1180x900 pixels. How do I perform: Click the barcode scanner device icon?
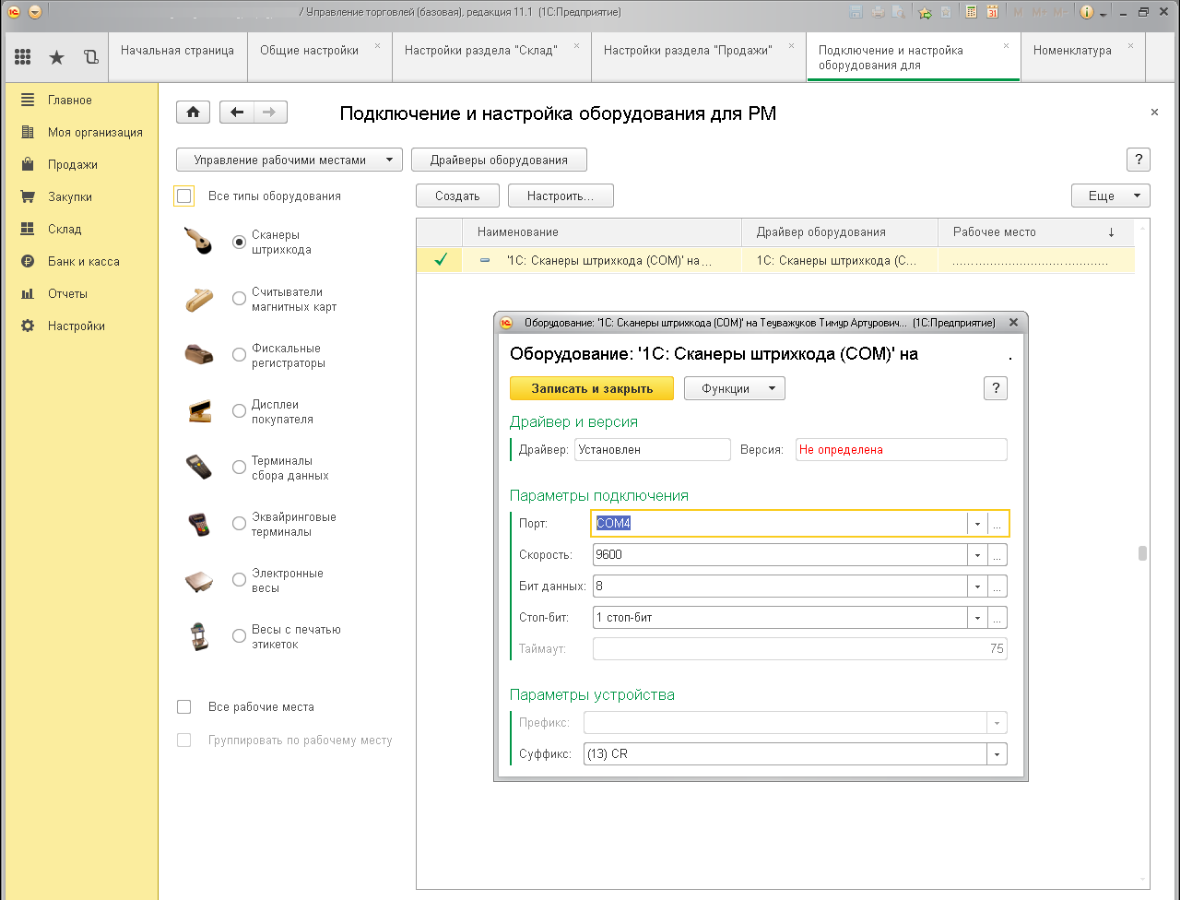[199, 242]
